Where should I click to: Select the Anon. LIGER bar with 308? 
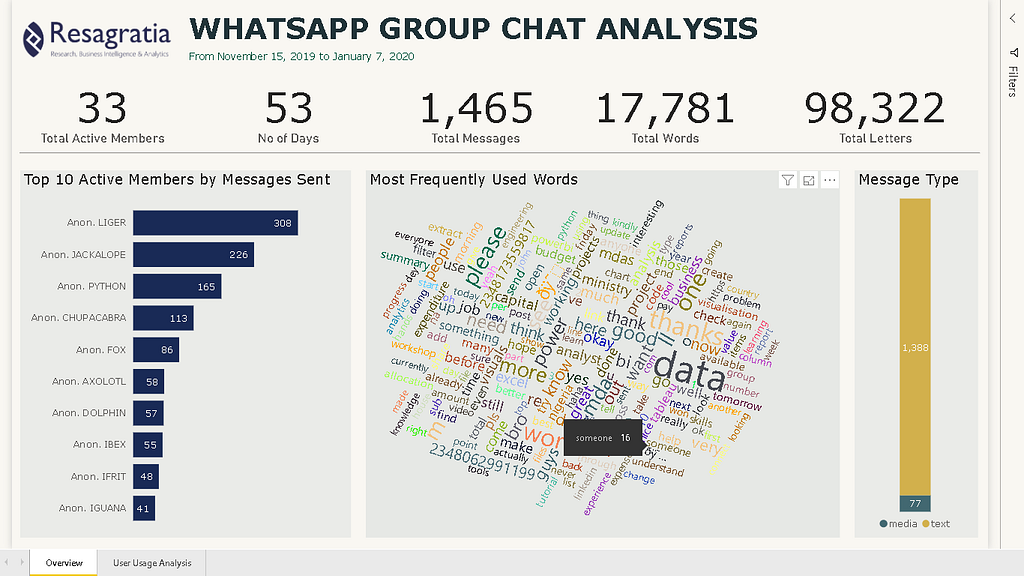216,223
